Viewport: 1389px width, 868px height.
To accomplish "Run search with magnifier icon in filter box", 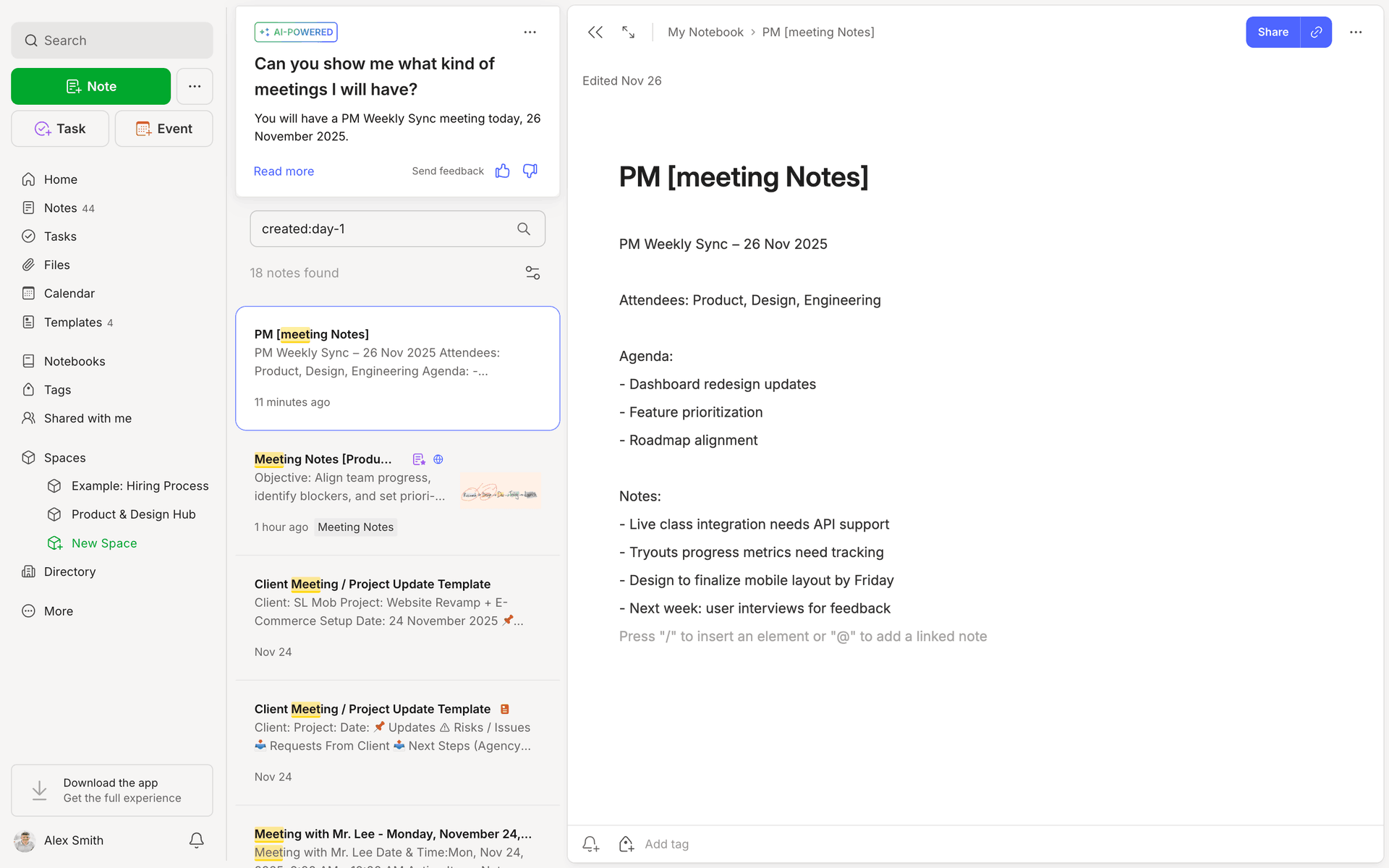I will click(x=524, y=229).
